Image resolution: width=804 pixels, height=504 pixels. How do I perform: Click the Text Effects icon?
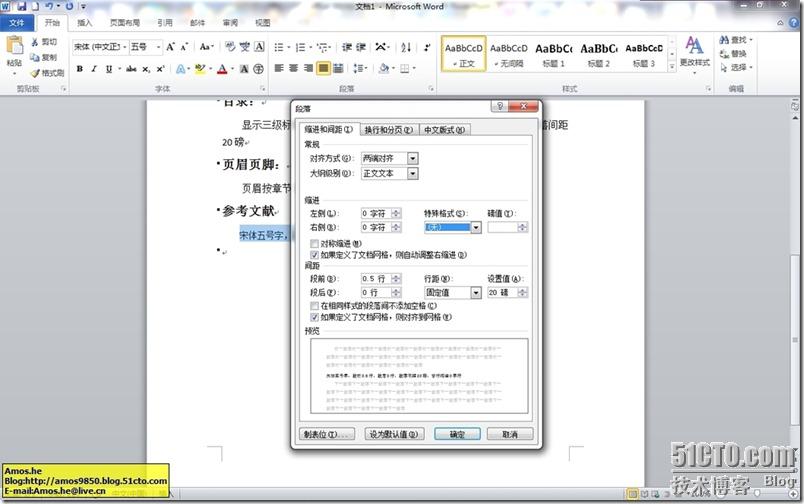(x=180, y=69)
